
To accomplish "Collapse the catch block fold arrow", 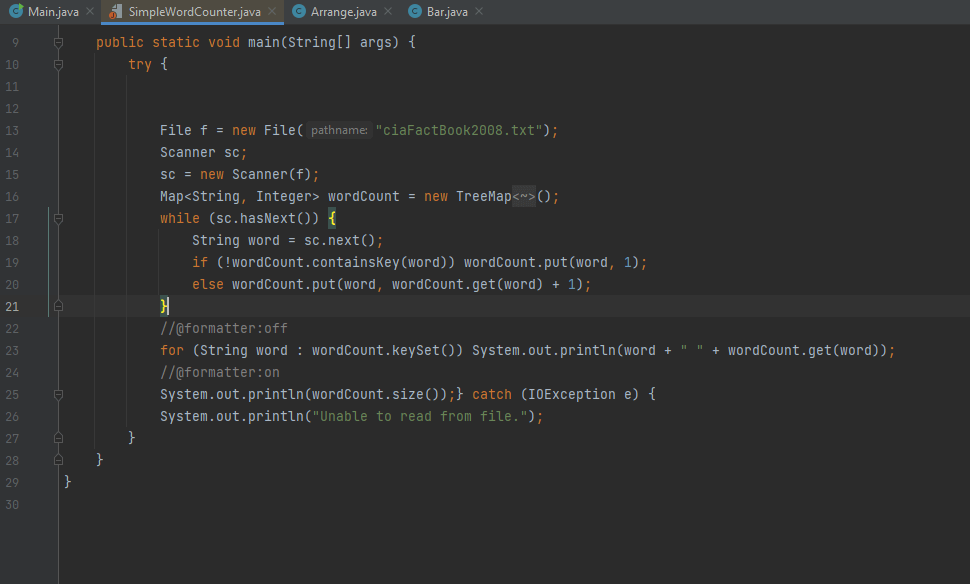I will [x=57, y=394].
